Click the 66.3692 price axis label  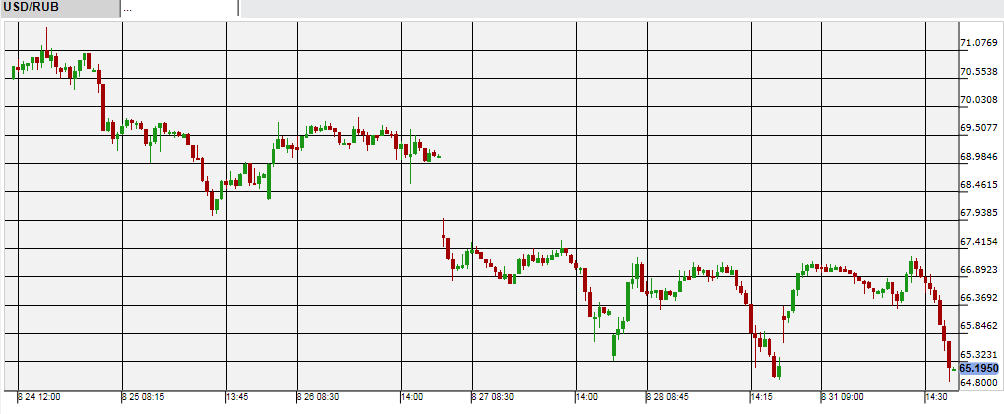[x=978, y=298]
